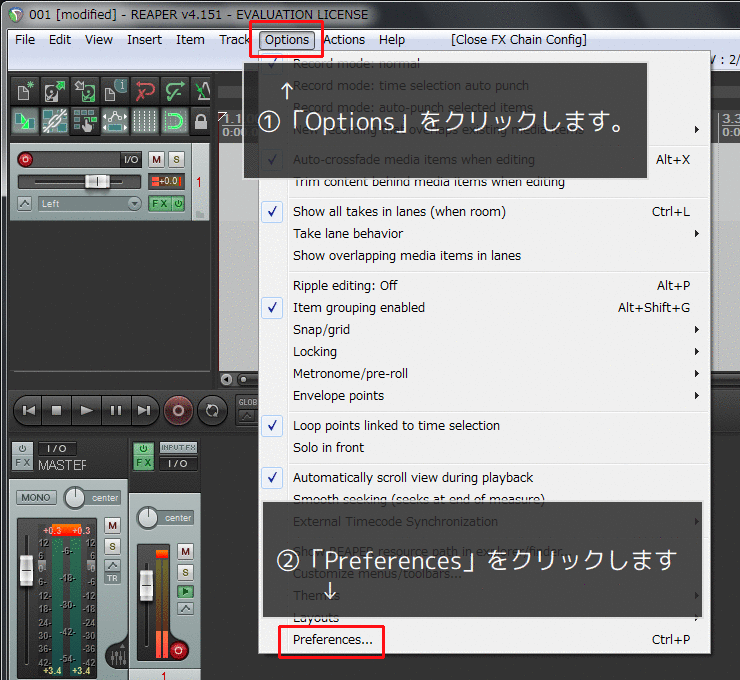
Task: Open the Options menu in the menu bar
Action: click(x=287, y=40)
